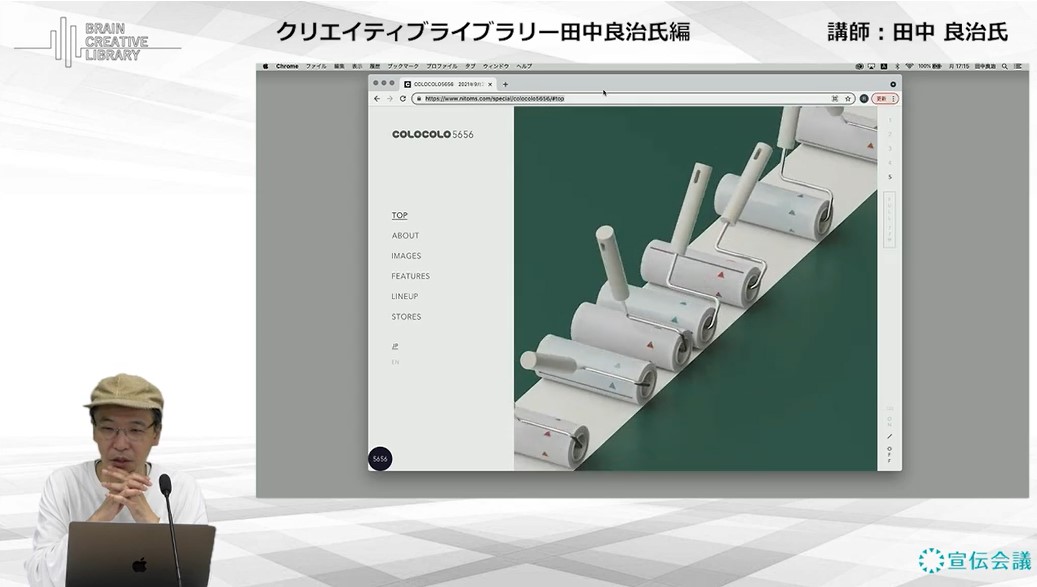Switch site language to EN
This screenshot has height=587, width=1037.
395,362
